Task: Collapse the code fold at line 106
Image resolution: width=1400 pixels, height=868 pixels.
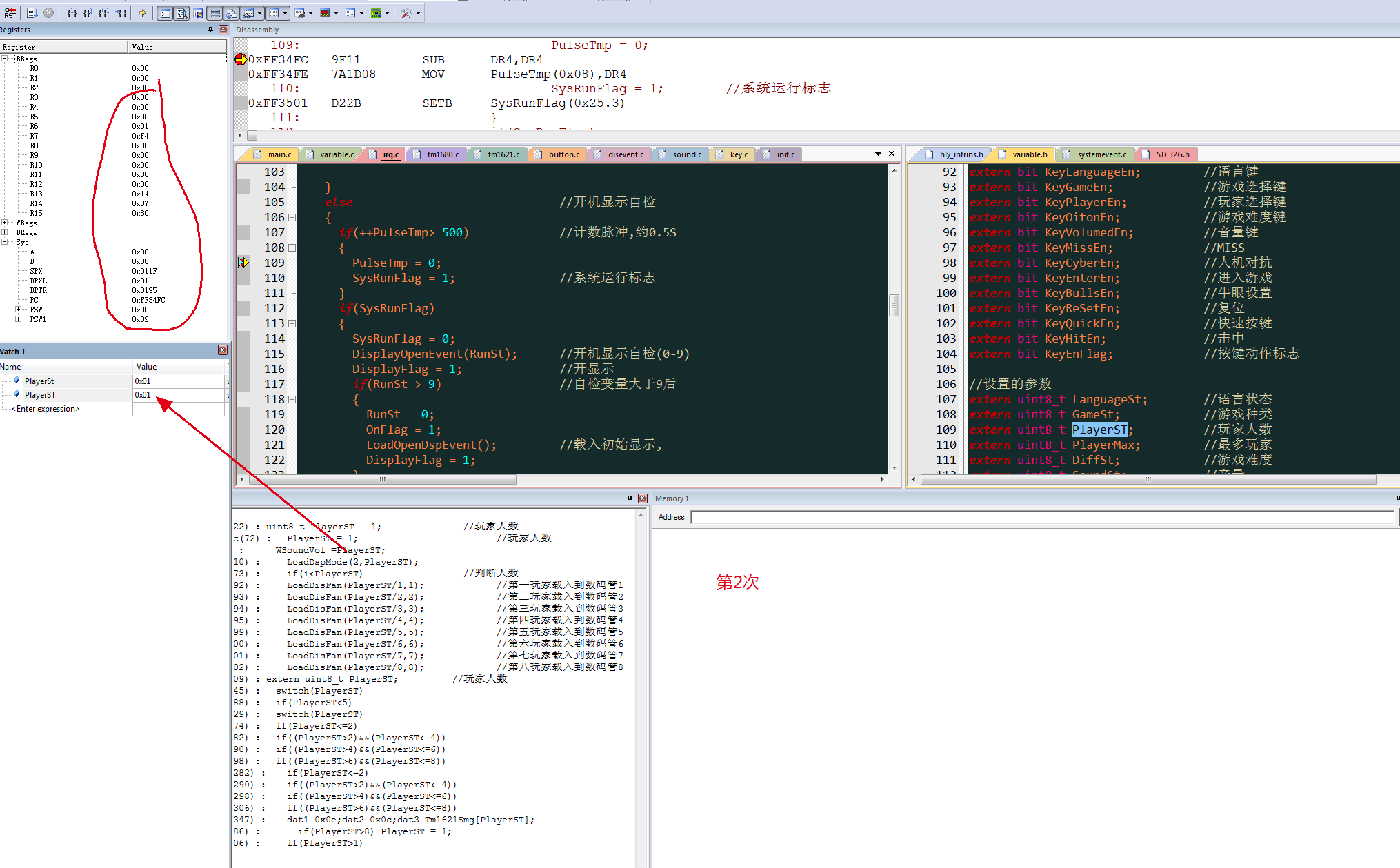Action: click(292, 217)
